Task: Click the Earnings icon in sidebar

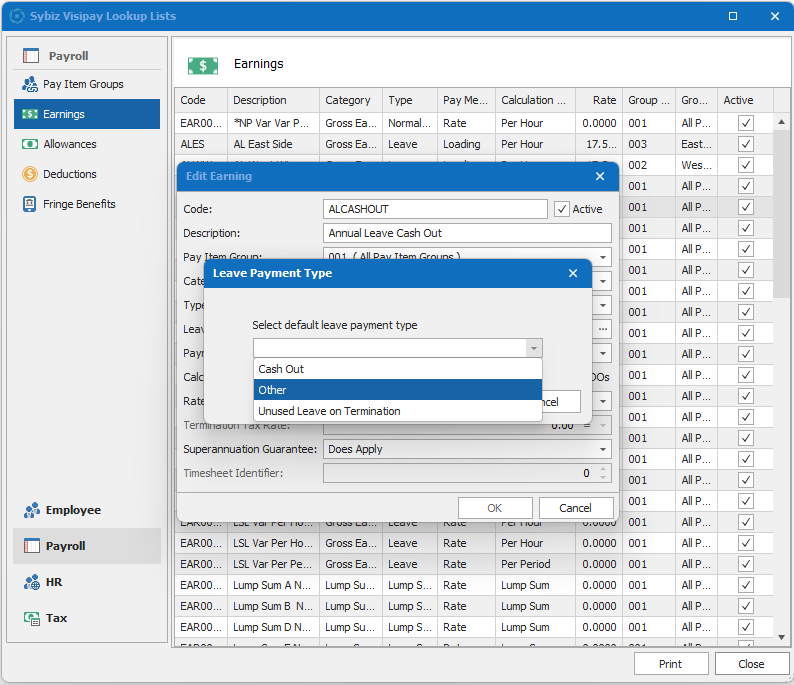Action: click(x=30, y=114)
